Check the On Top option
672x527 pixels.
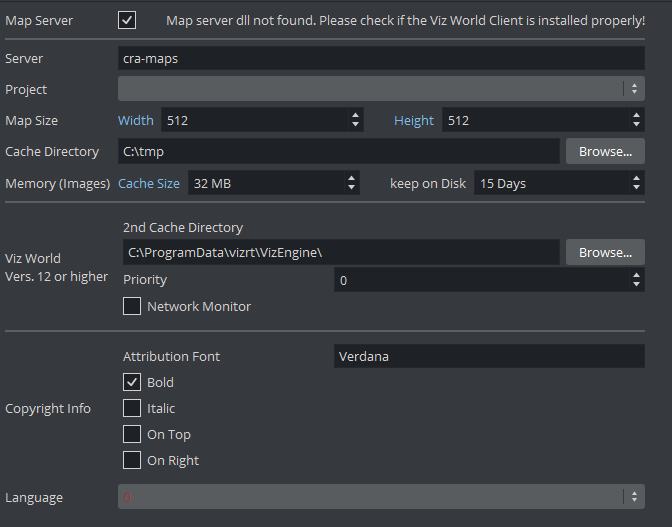click(x=132, y=434)
